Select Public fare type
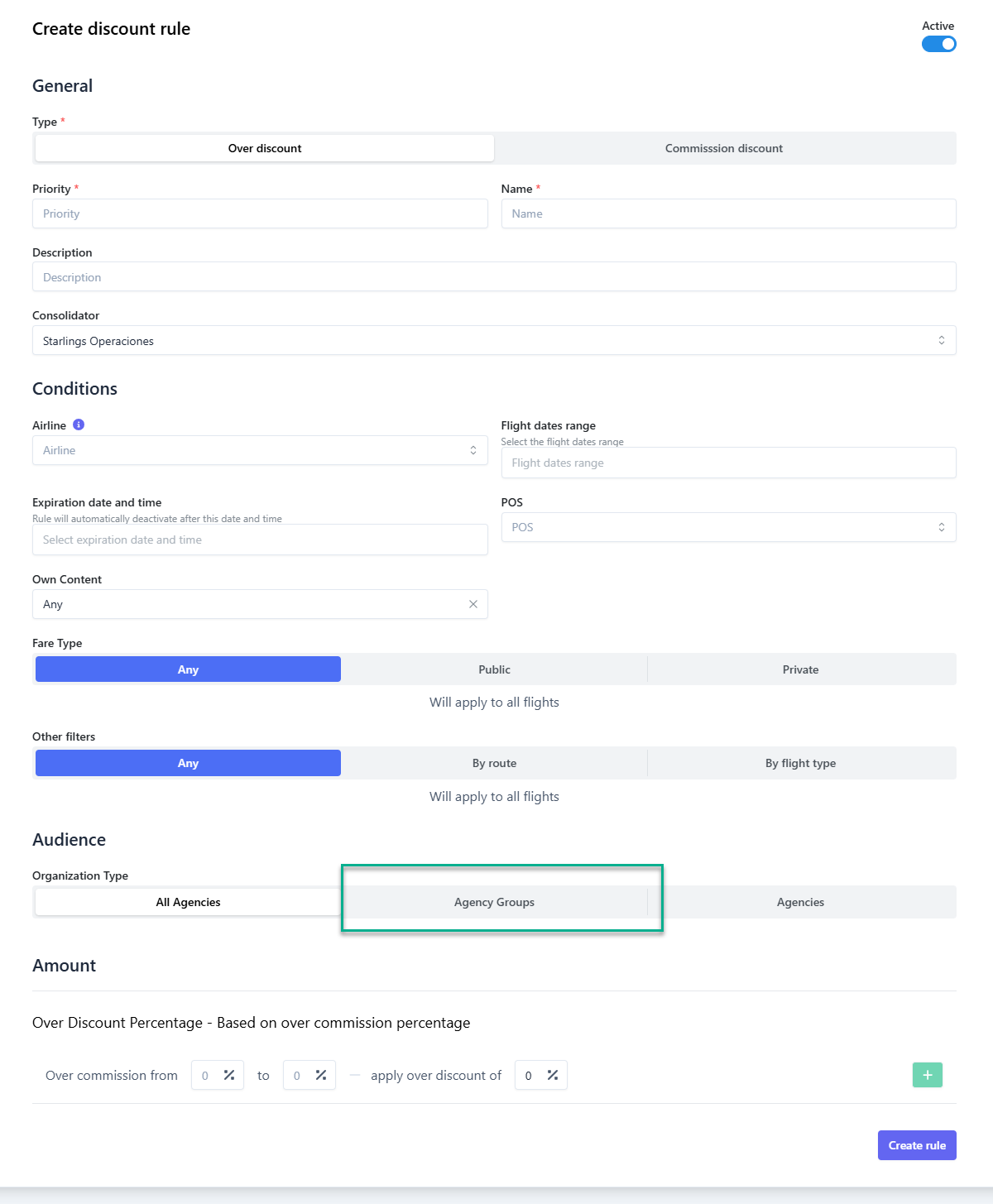This screenshot has width=993, height=1204. click(494, 669)
